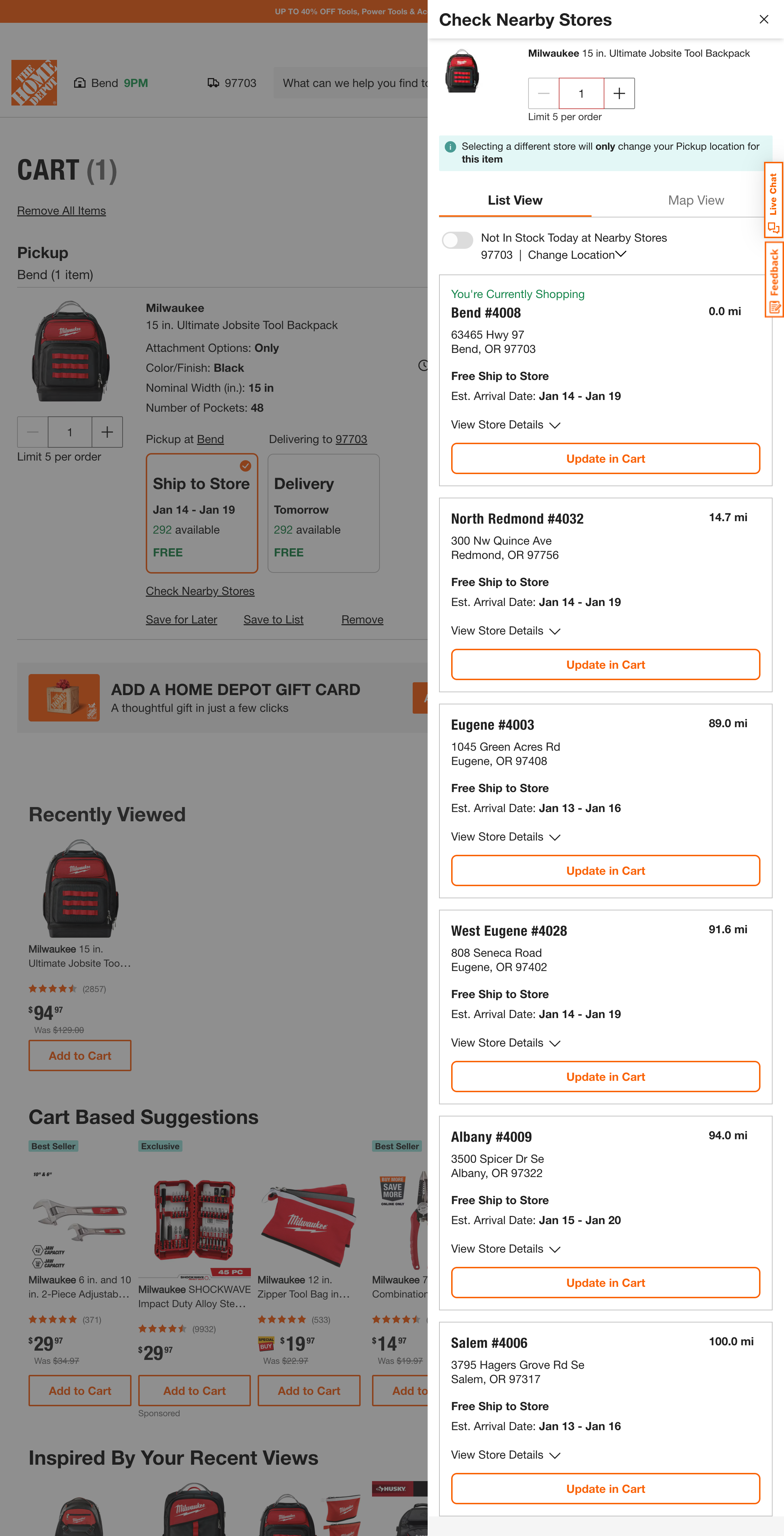Select the List View tab
784x1536 pixels.
515,201
